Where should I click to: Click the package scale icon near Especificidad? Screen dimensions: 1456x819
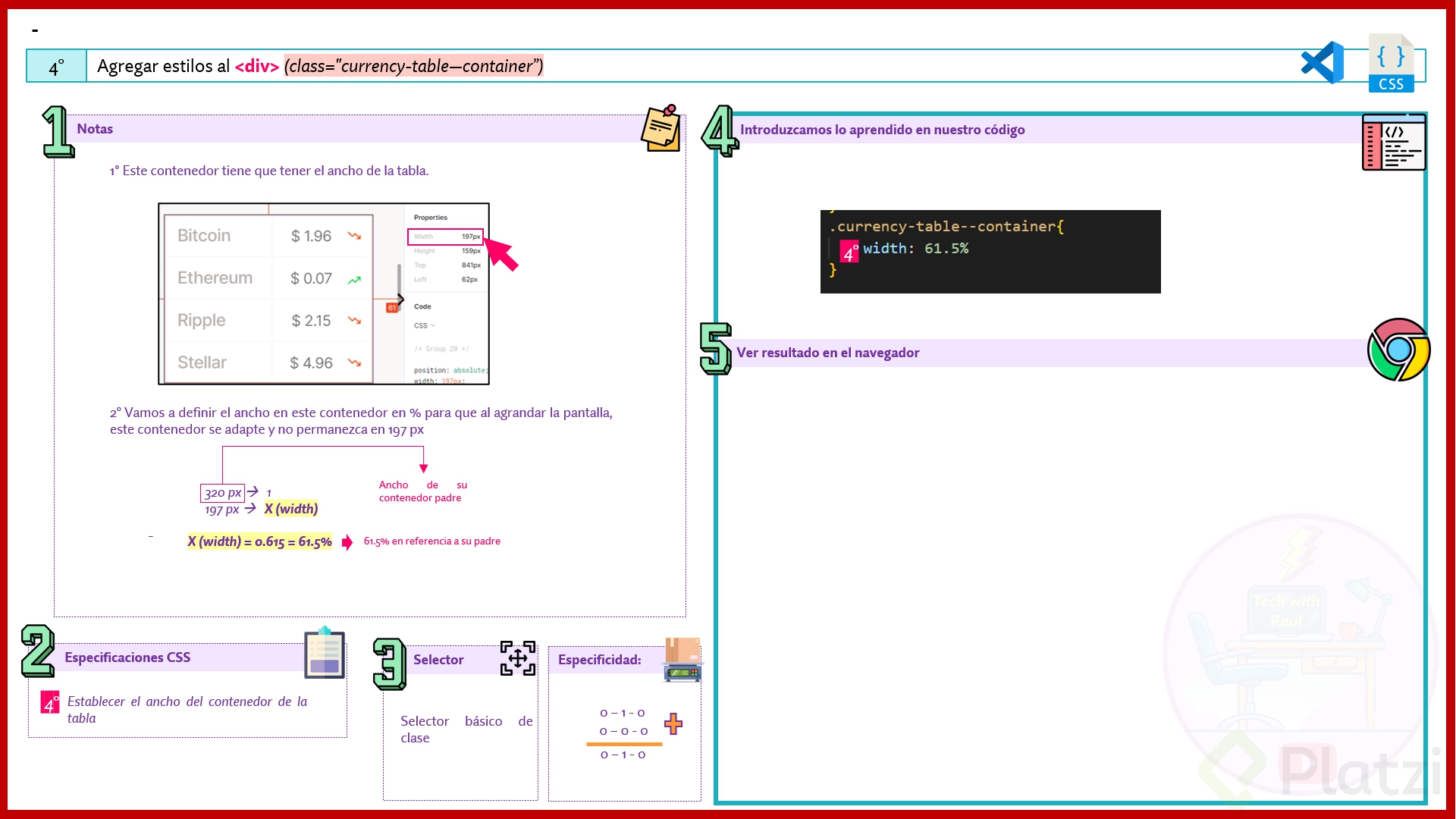point(682,660)
